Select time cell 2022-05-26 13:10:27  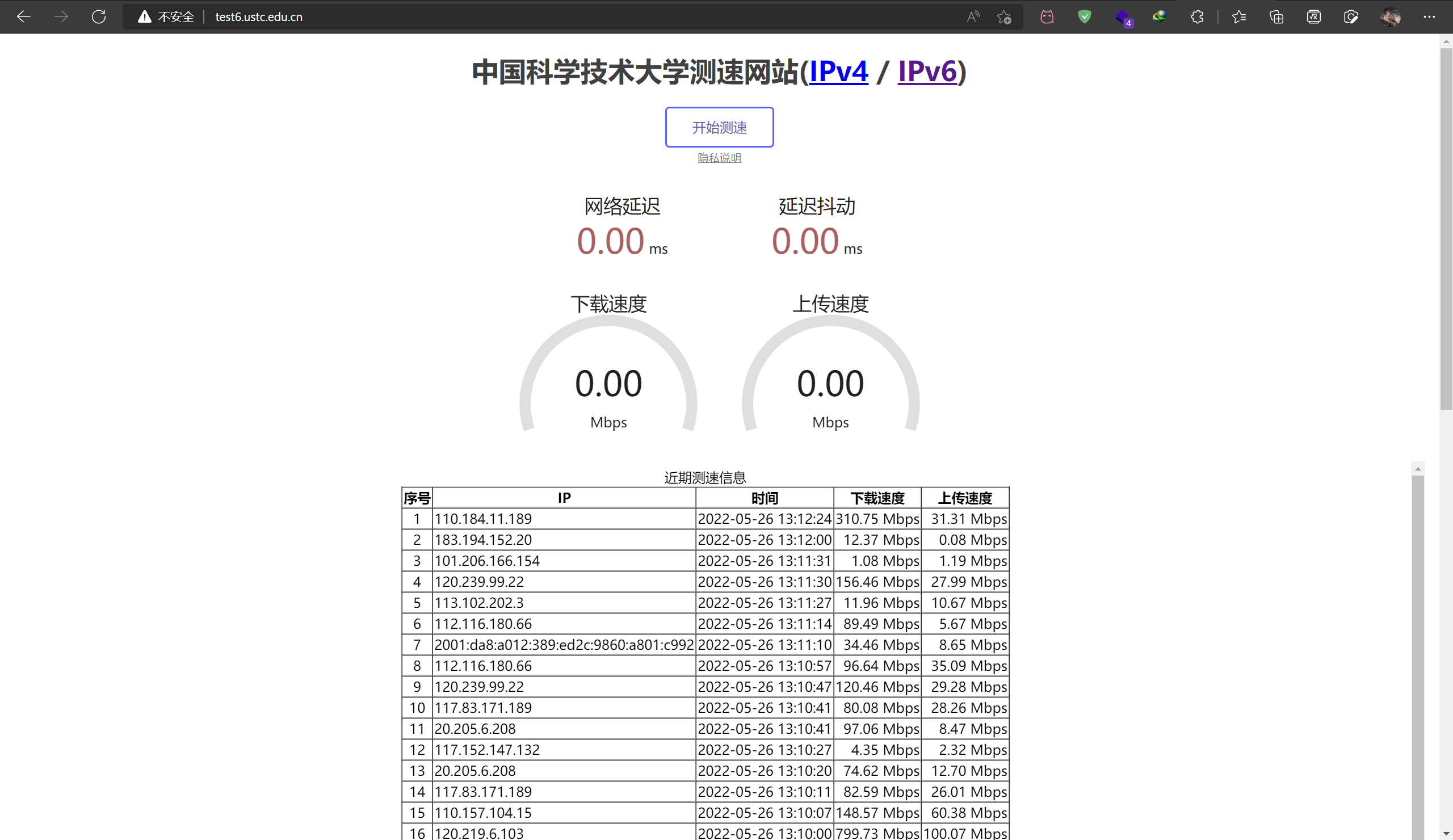click(765, 750)
